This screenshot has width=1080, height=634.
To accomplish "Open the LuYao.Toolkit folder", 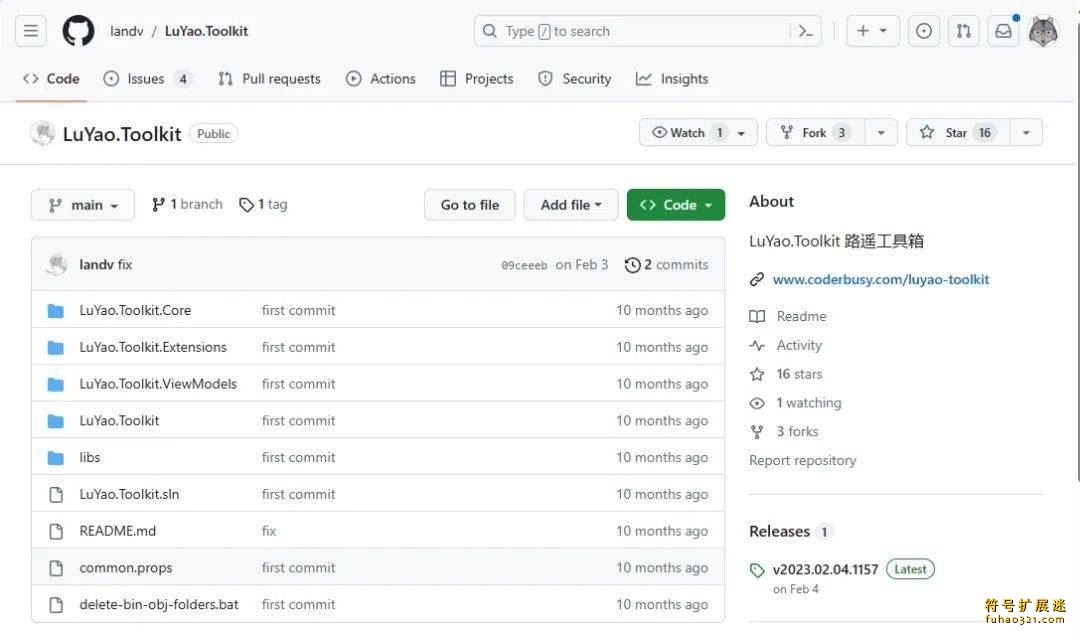I will 119,420.
